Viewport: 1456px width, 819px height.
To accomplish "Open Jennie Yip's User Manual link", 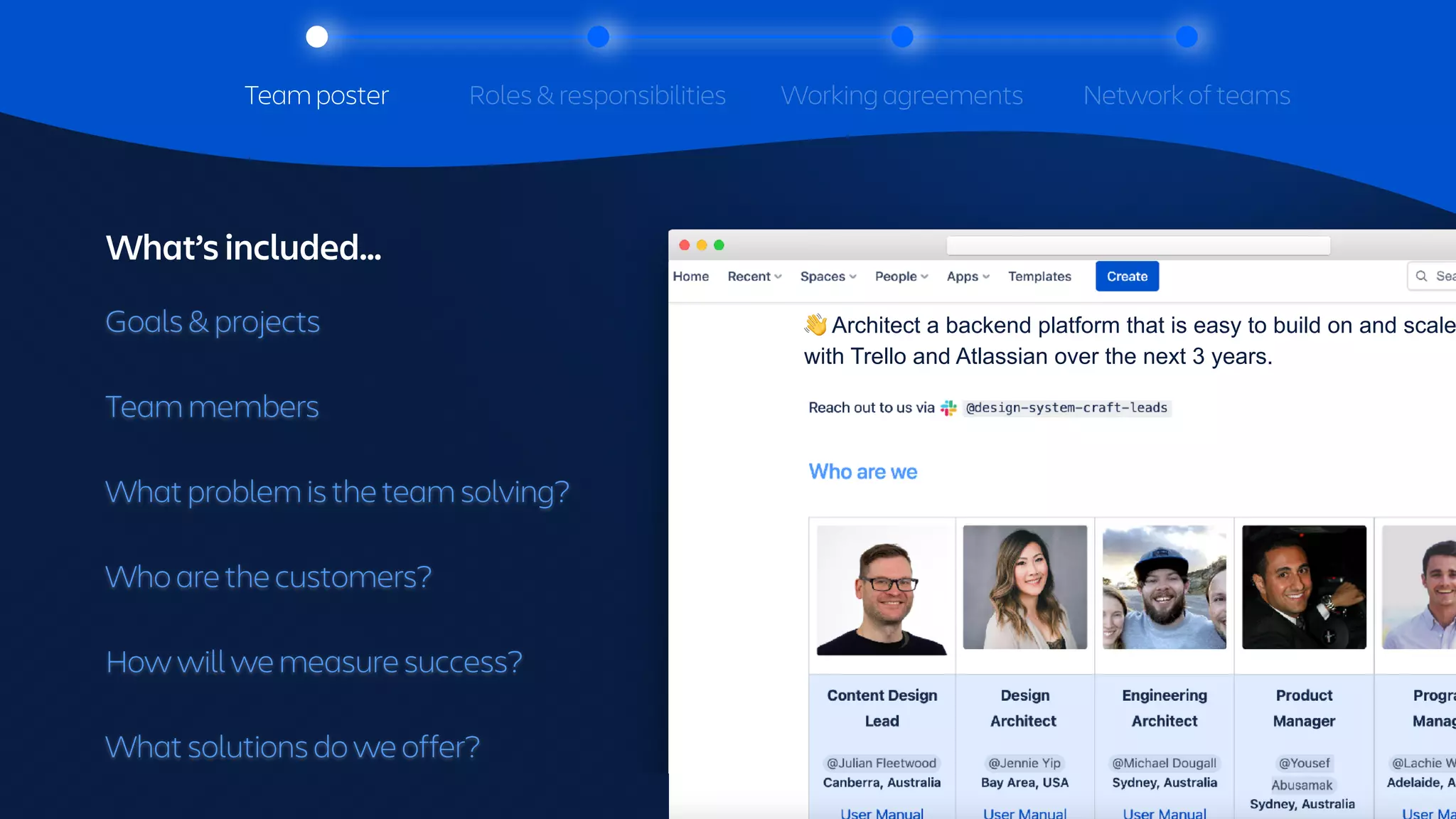I will coord(1024,813).
